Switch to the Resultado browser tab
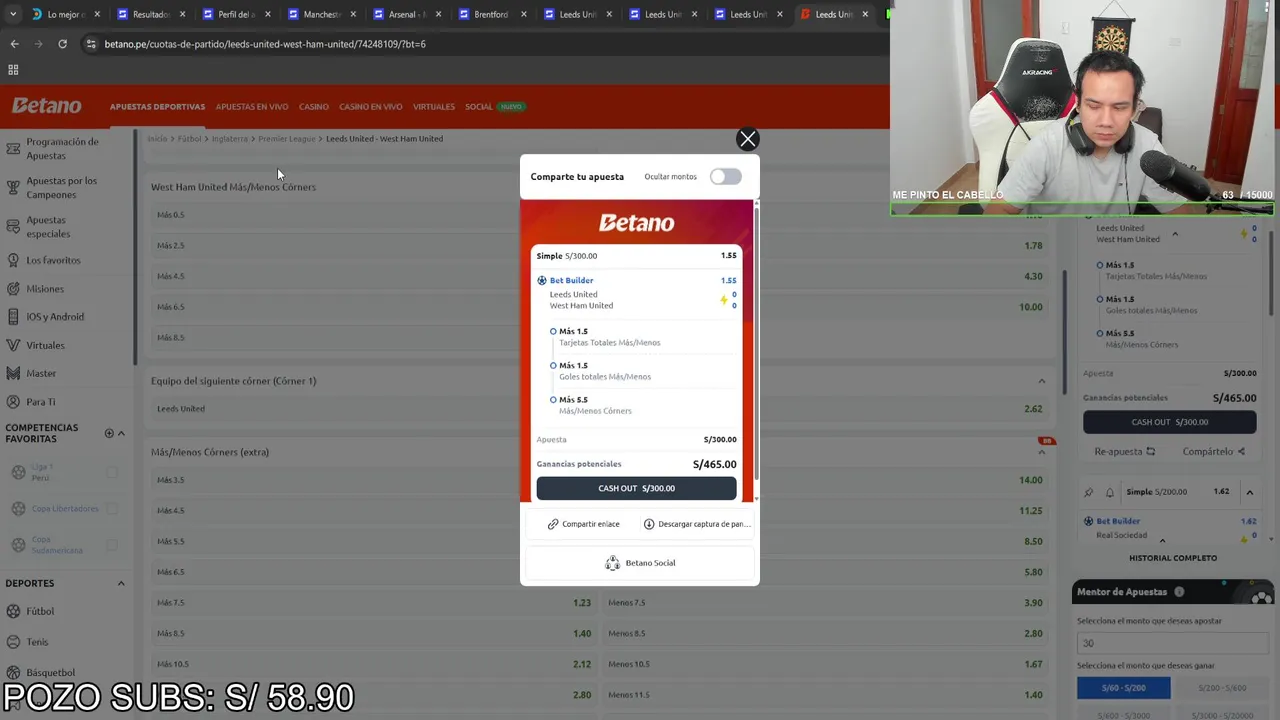1280x720 pixels. pos(151,14)
